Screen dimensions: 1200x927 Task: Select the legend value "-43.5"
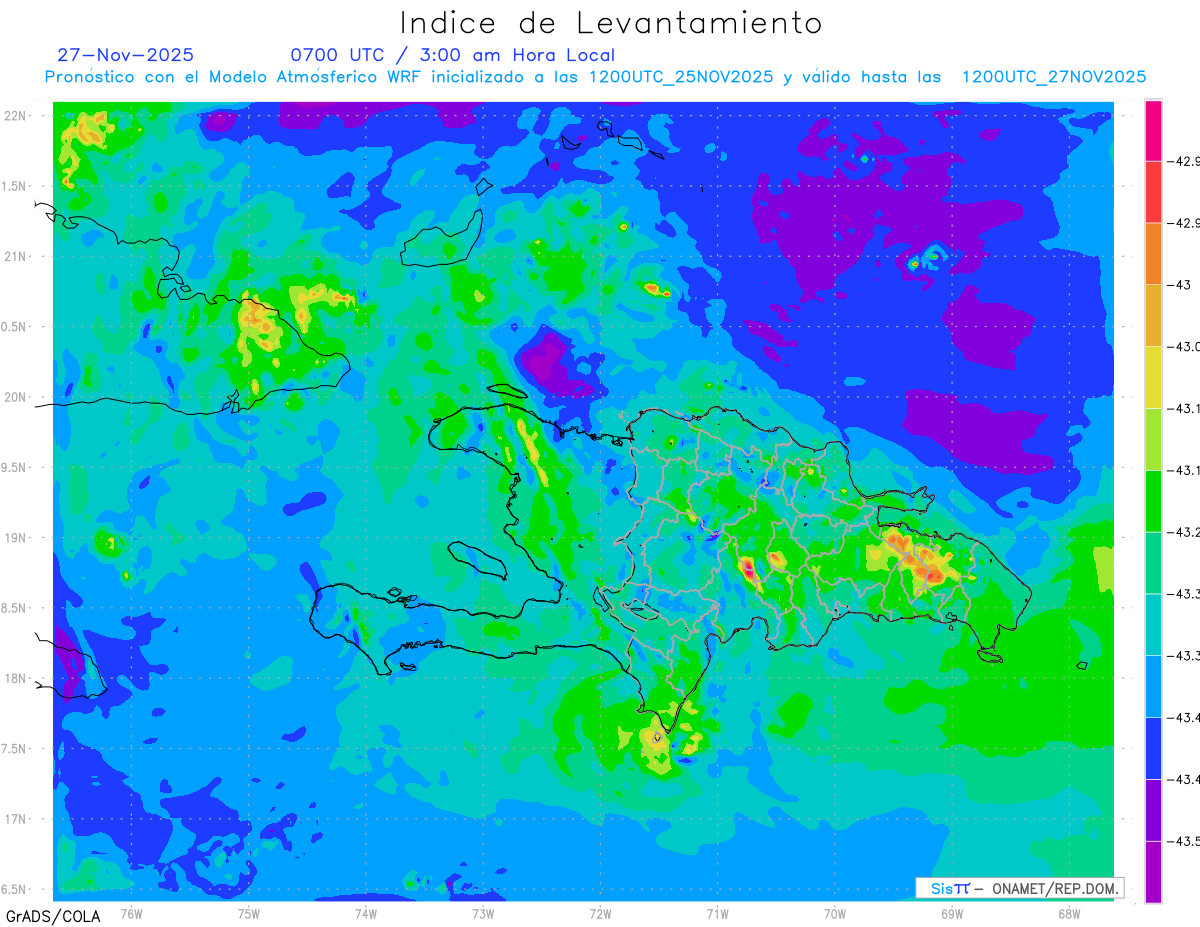click(x=1182, y=841)
